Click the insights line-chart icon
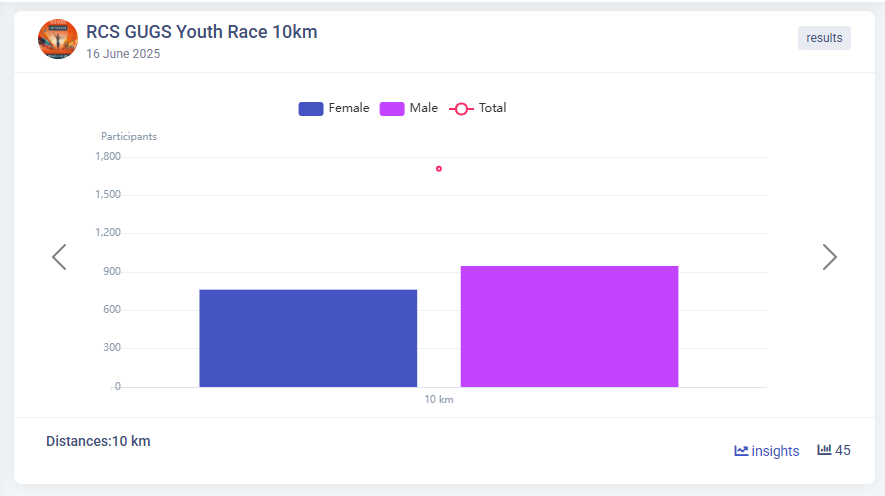 coord(741,451)
